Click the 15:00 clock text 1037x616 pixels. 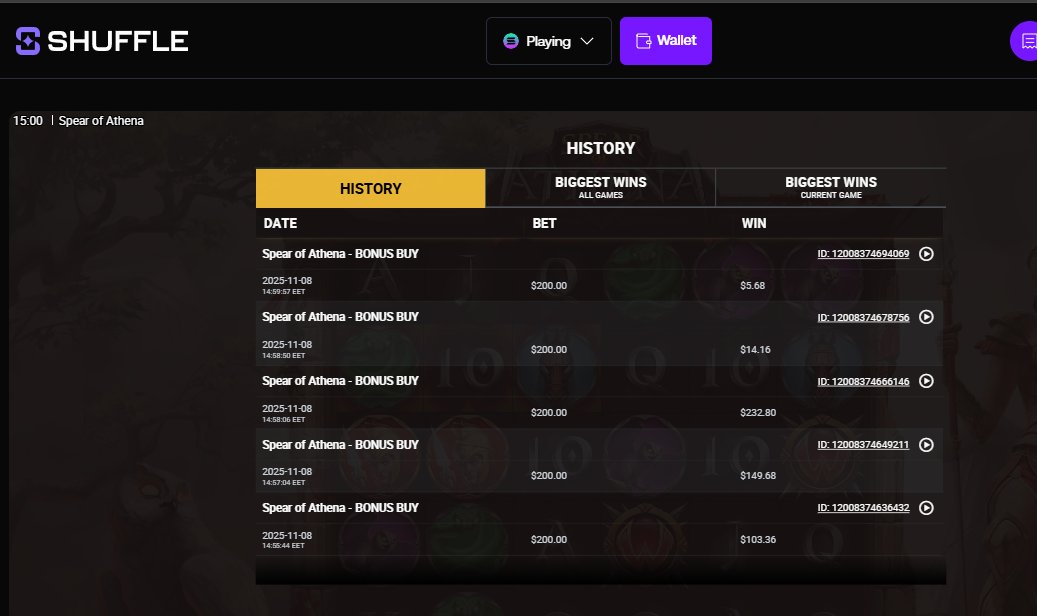(x=28, y=121)
